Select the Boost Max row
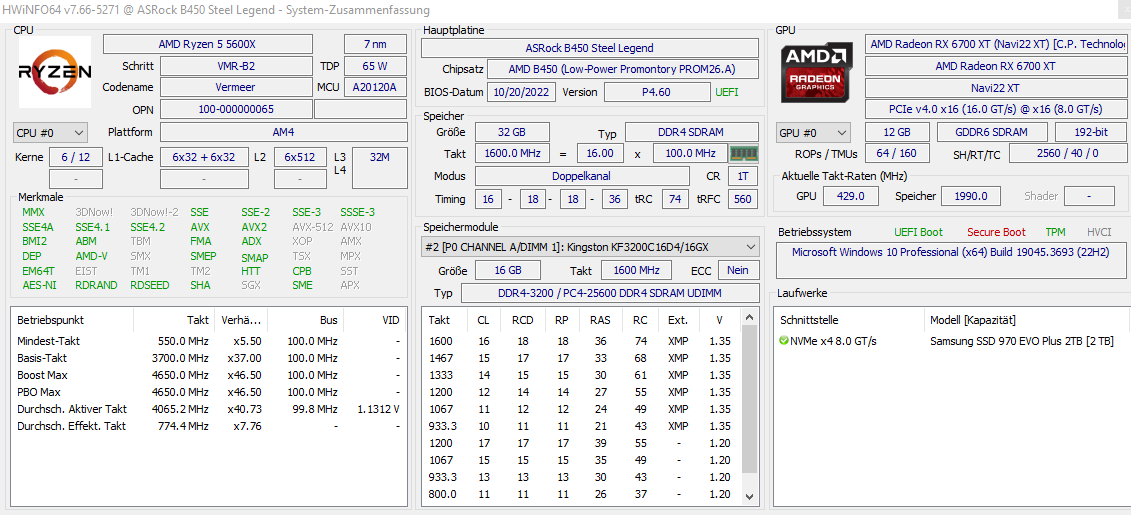1131x515 pixels. (209, 375)
